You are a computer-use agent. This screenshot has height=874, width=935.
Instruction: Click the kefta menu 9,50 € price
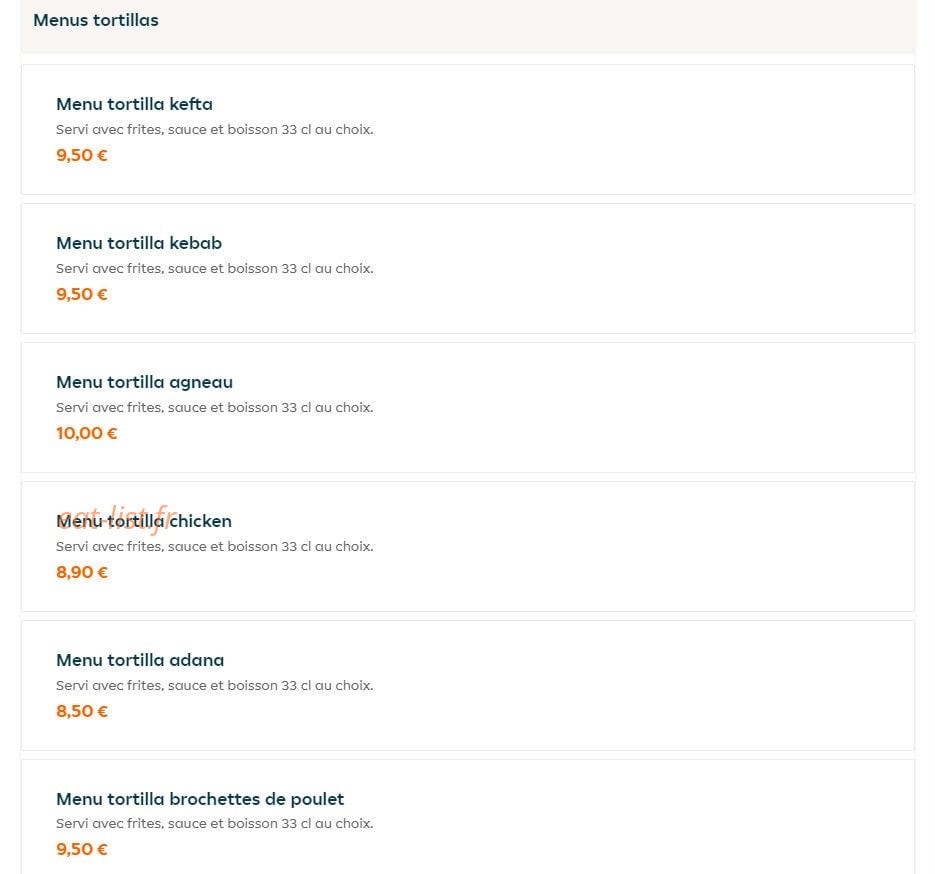82,155
